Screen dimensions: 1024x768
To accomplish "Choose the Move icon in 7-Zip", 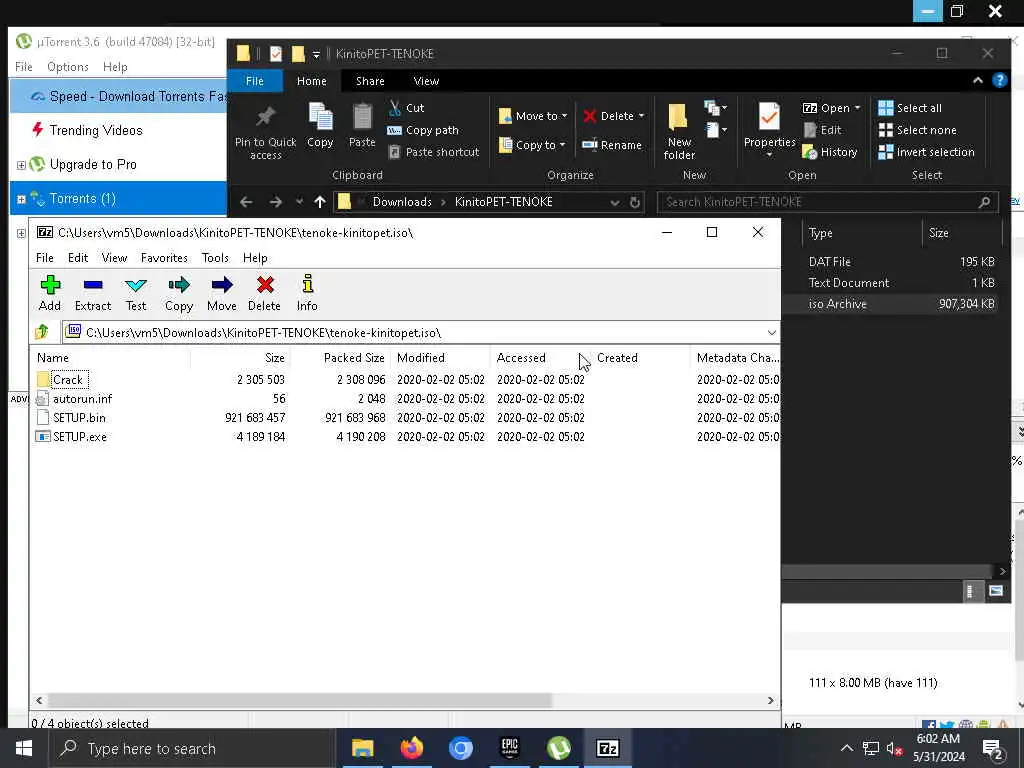I will tap(221, 293).
